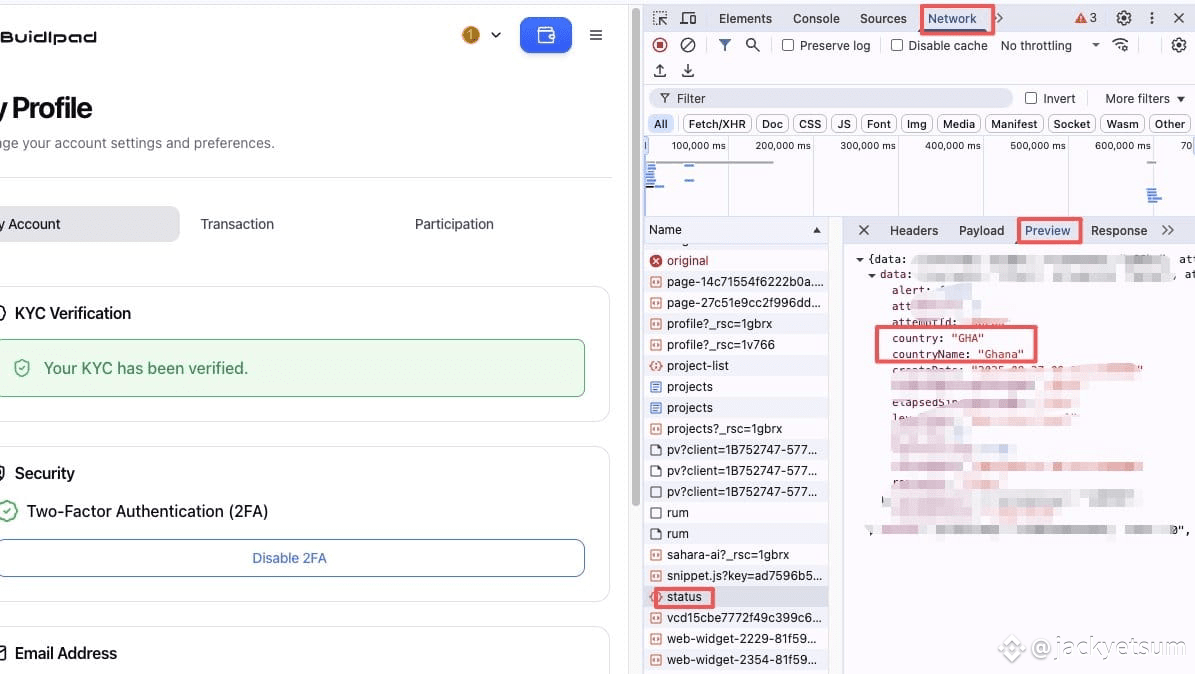Viewport: 1195px width, 674px height.
Task: Switch to the Sources panel tab
Action: [x=883, y=18]
